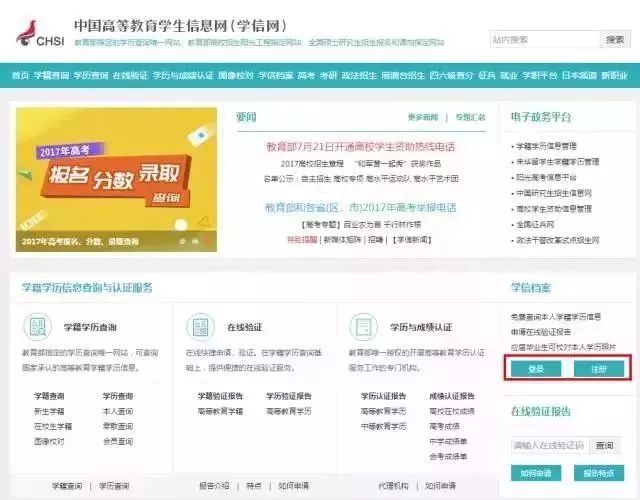This screenshot has width=640, height=500.
Task: Open the 学信档案 navigation item
Action: [x=277, y=76]
